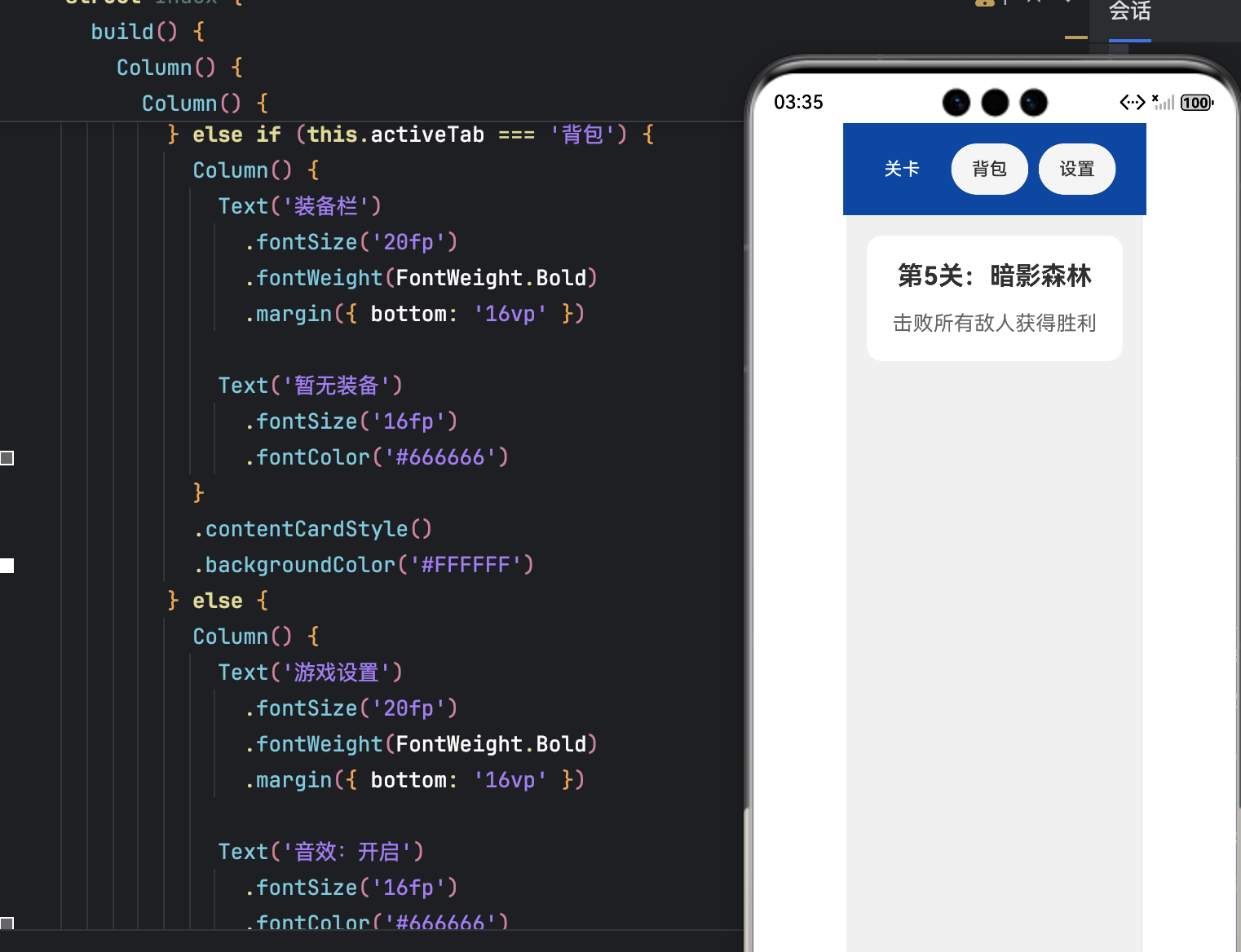Tap the 第5关：暗影森林 level card title
Screen dimensions: 1241x952
[x=994, y=275]
